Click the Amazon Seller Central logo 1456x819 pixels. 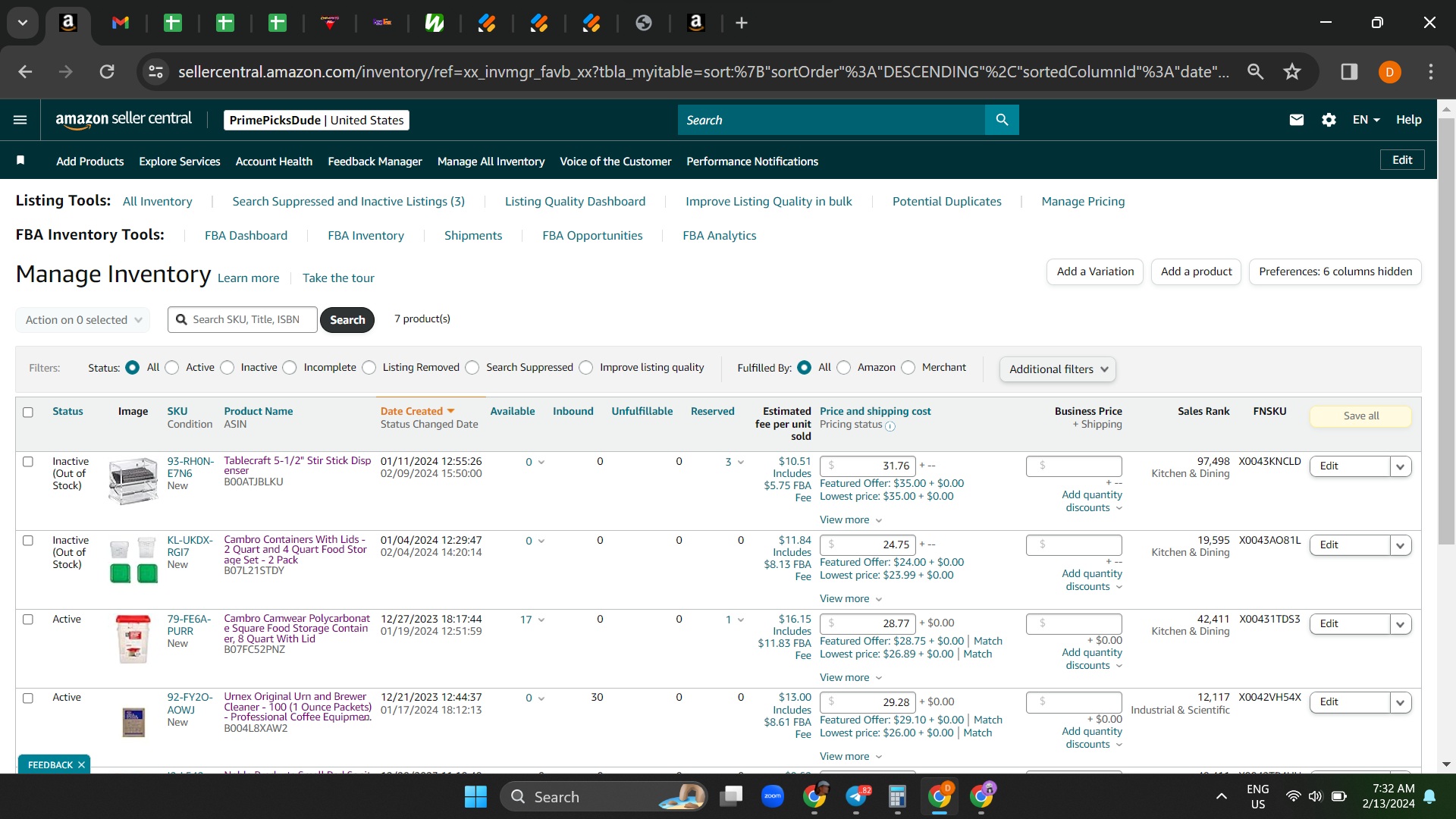[124, 120]
